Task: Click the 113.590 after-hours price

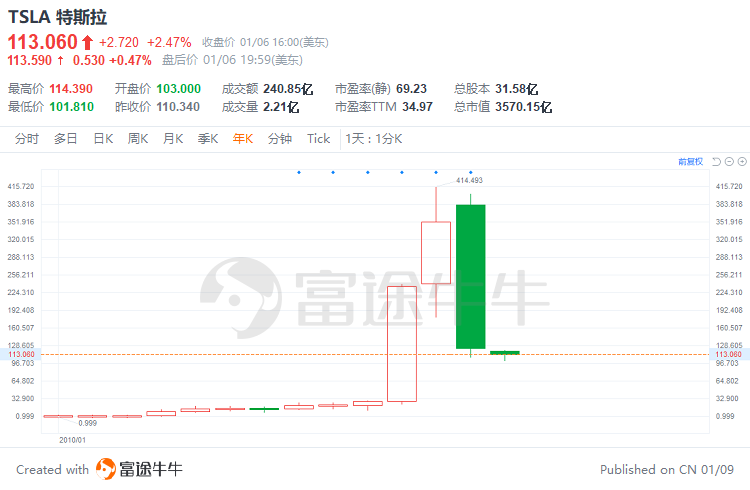Action: coord(30,60)
